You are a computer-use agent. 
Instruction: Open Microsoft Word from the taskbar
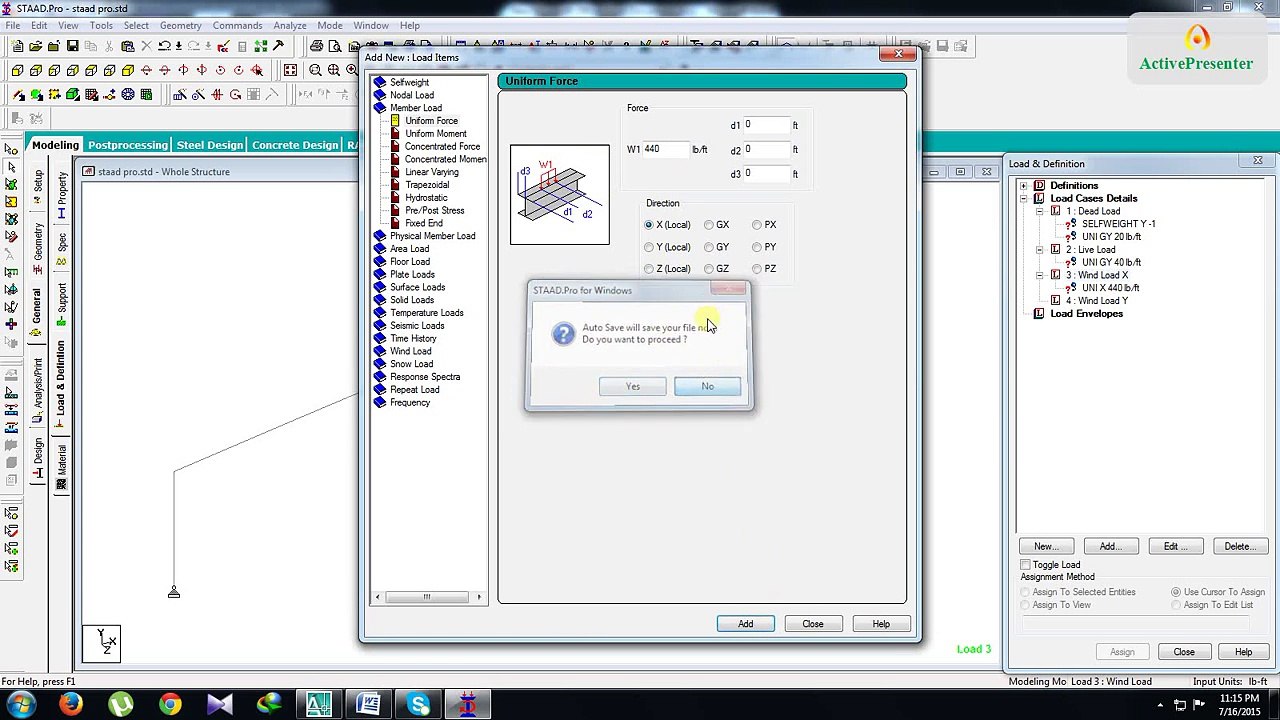(369, 705)
